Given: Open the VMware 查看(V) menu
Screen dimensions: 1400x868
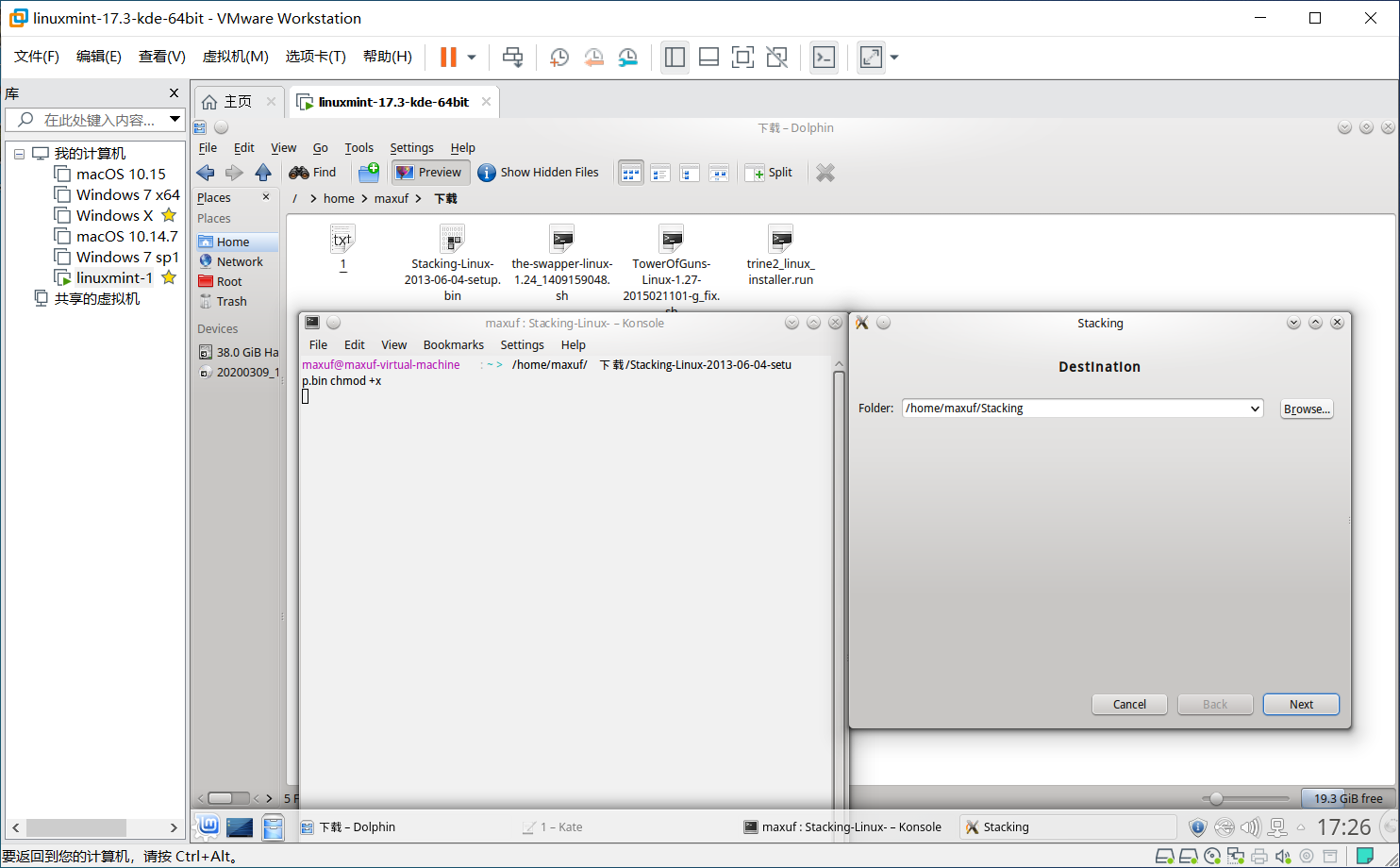Looking at the screenshot, I should 162,57.
